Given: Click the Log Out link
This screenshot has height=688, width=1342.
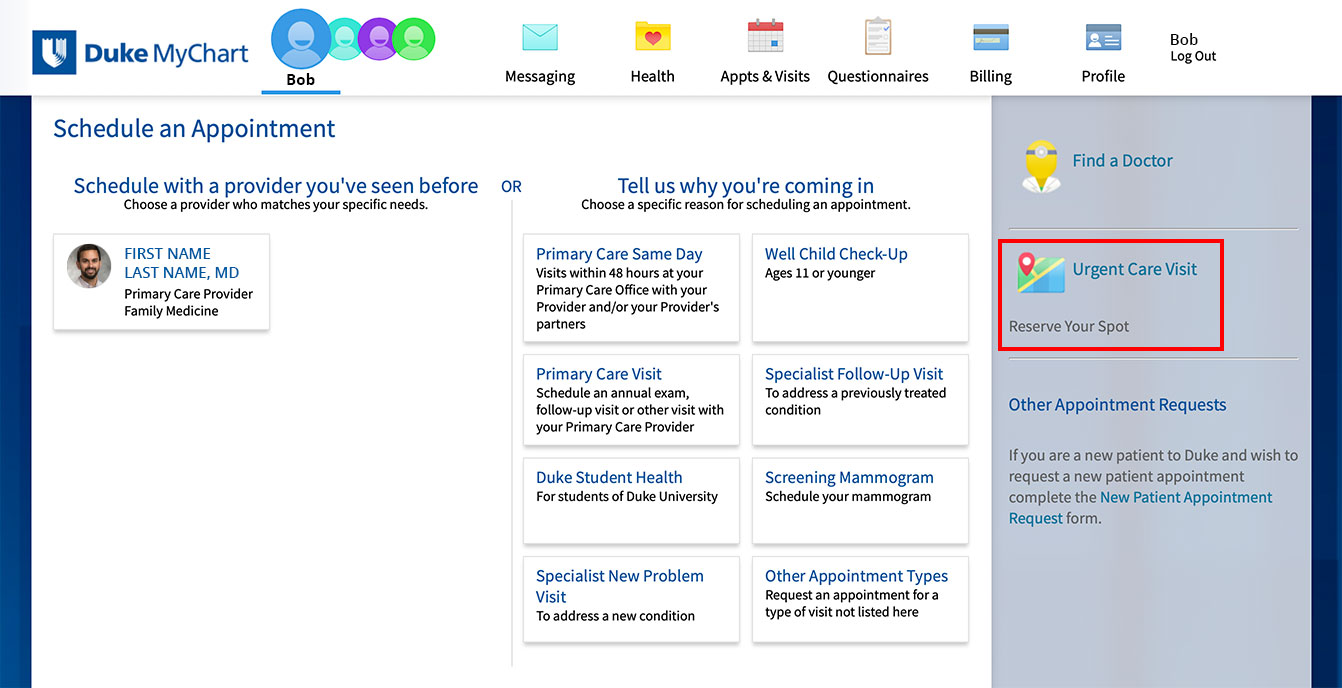Looking at the screenshot, I should (1193, 56).
